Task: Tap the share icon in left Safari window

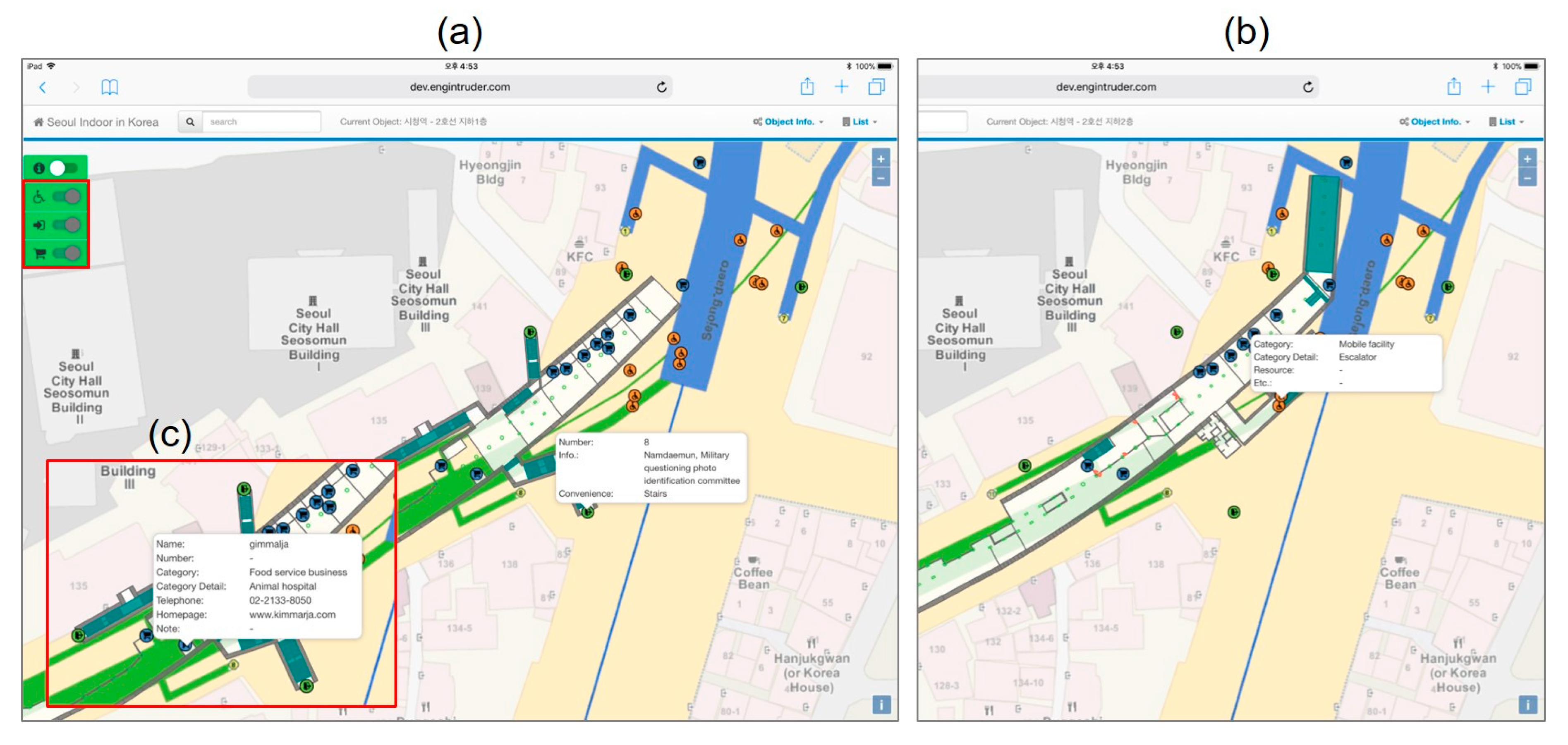Action: (x=807, y=86)
